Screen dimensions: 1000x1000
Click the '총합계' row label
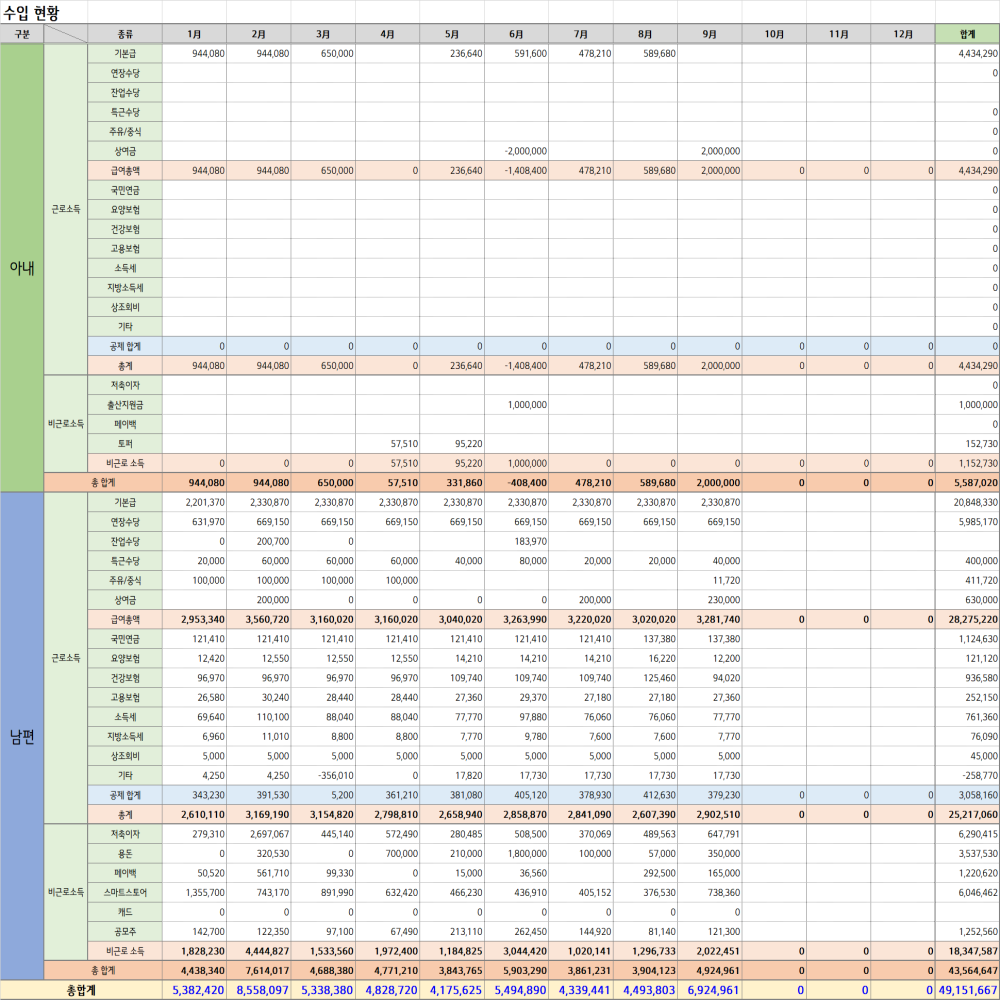81,990
